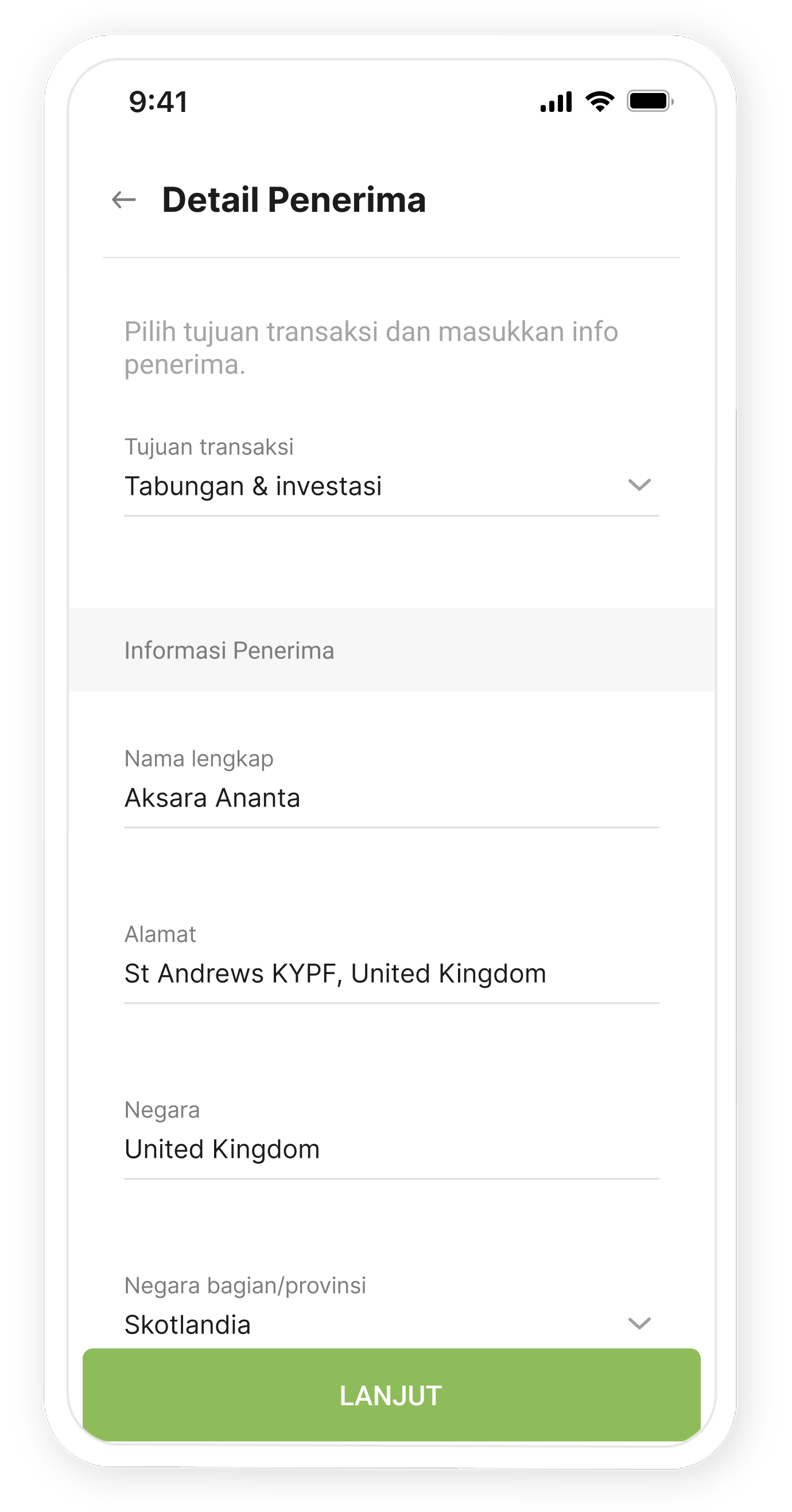Tap the Negara bagian/provinsi field label
Screen dimensions: 792x1512
tap(245, 1285)
